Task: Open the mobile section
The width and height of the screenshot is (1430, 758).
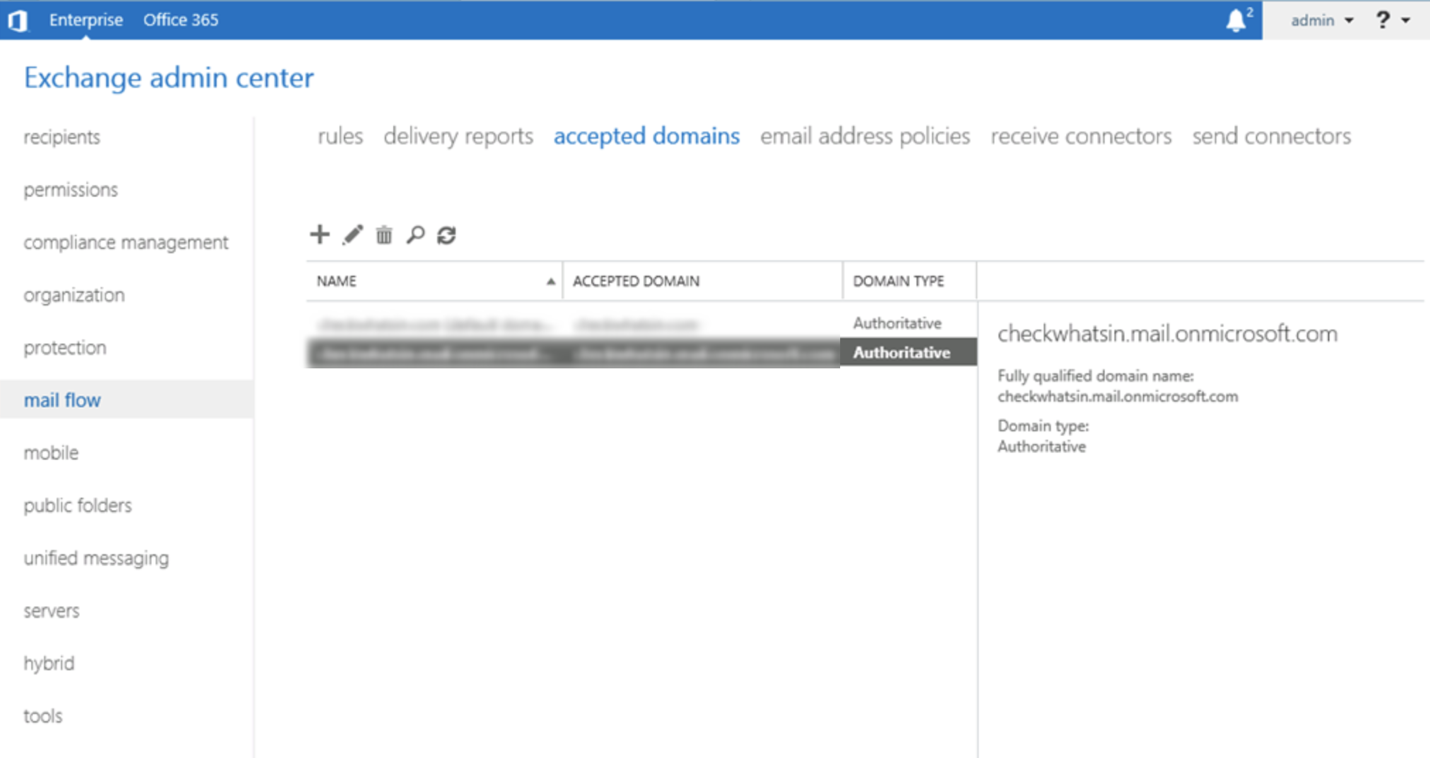Action: 51,453
